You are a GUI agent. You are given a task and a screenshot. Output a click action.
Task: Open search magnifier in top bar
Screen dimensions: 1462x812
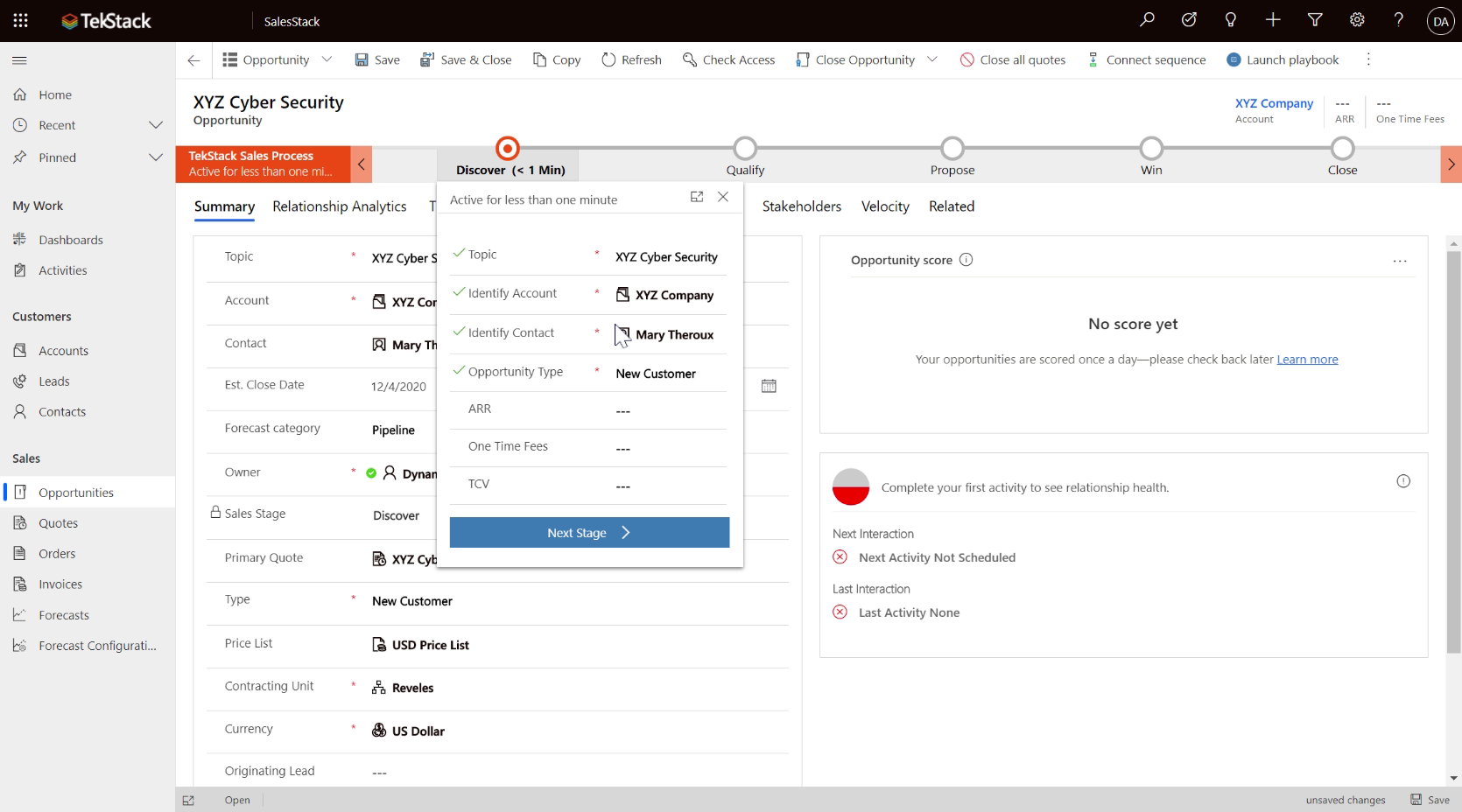click(x=1147, y=20)
